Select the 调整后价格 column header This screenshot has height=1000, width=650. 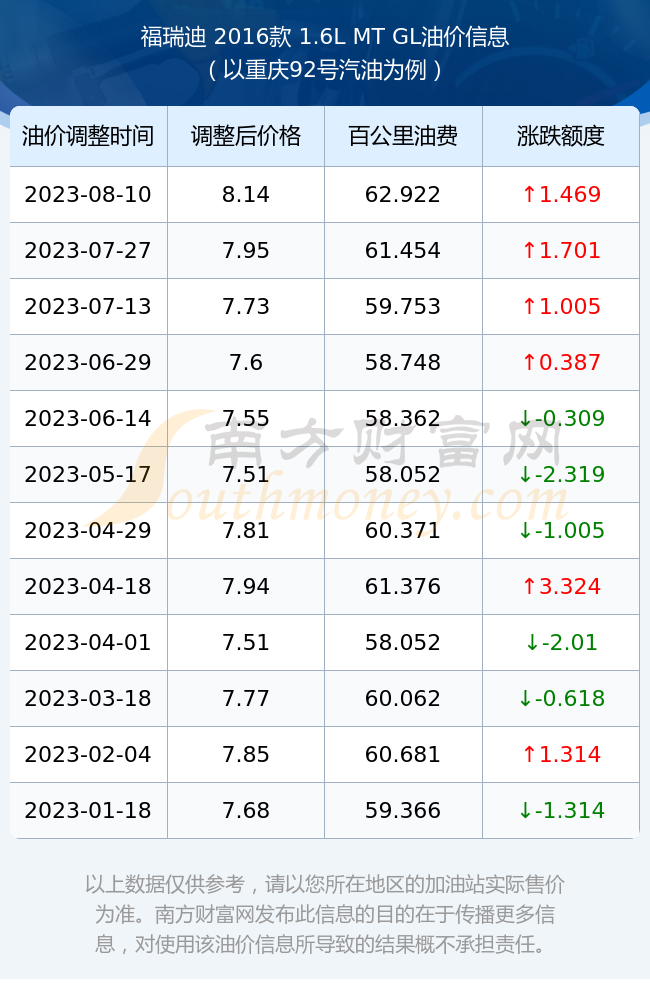[246, 136]
